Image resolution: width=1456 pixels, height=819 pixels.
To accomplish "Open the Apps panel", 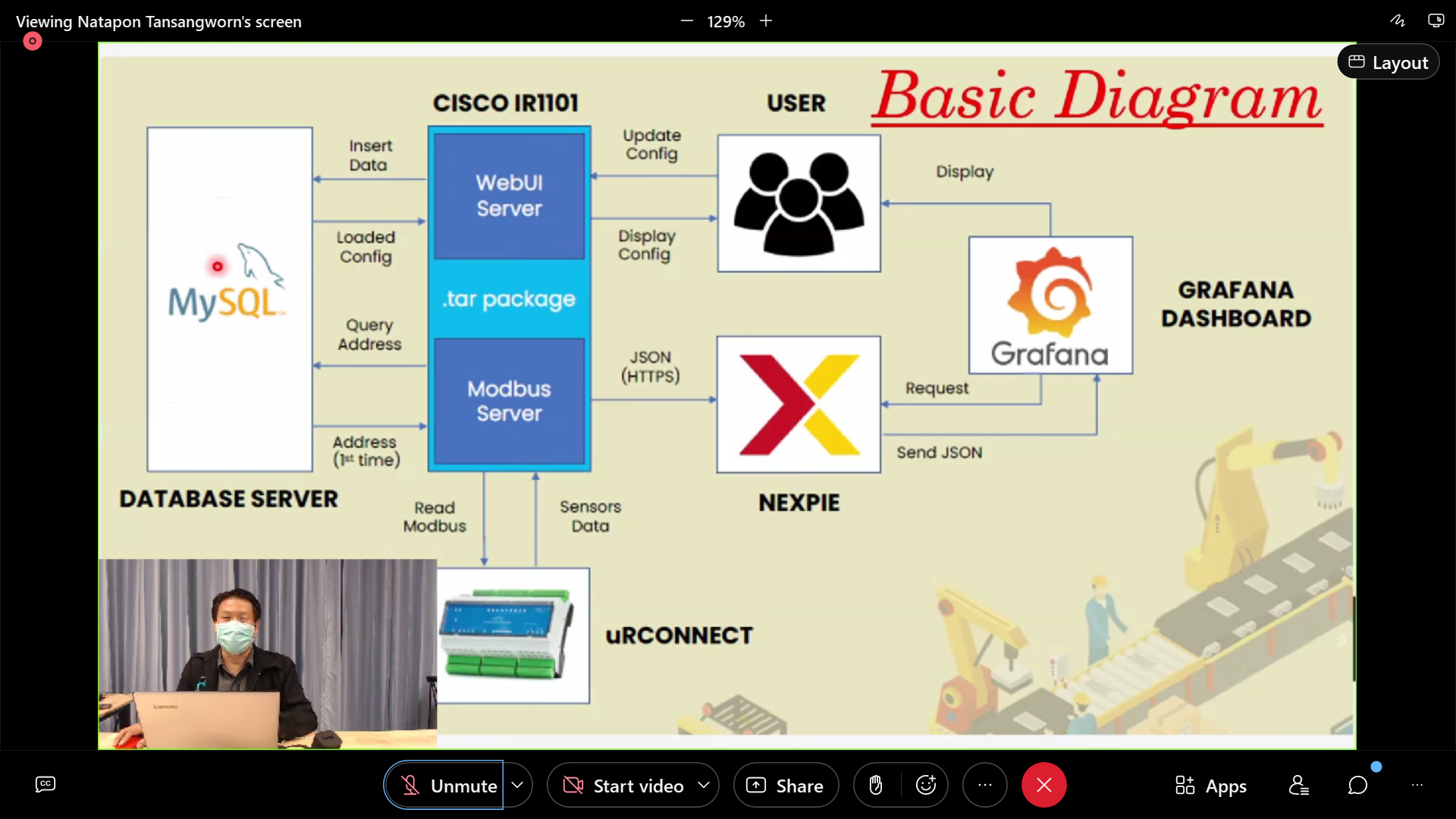I will click(x=1211, y=786).
